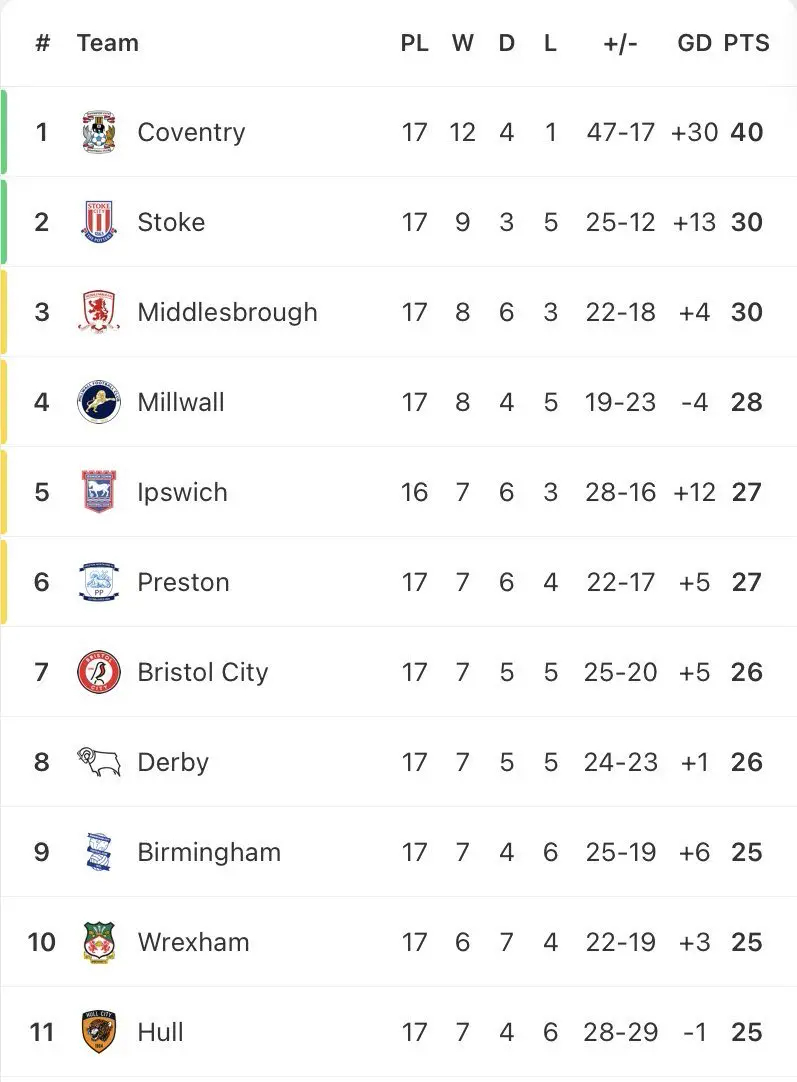Tap the Preston club badge
Screen dimensions: 797x1082
[99, 582]
